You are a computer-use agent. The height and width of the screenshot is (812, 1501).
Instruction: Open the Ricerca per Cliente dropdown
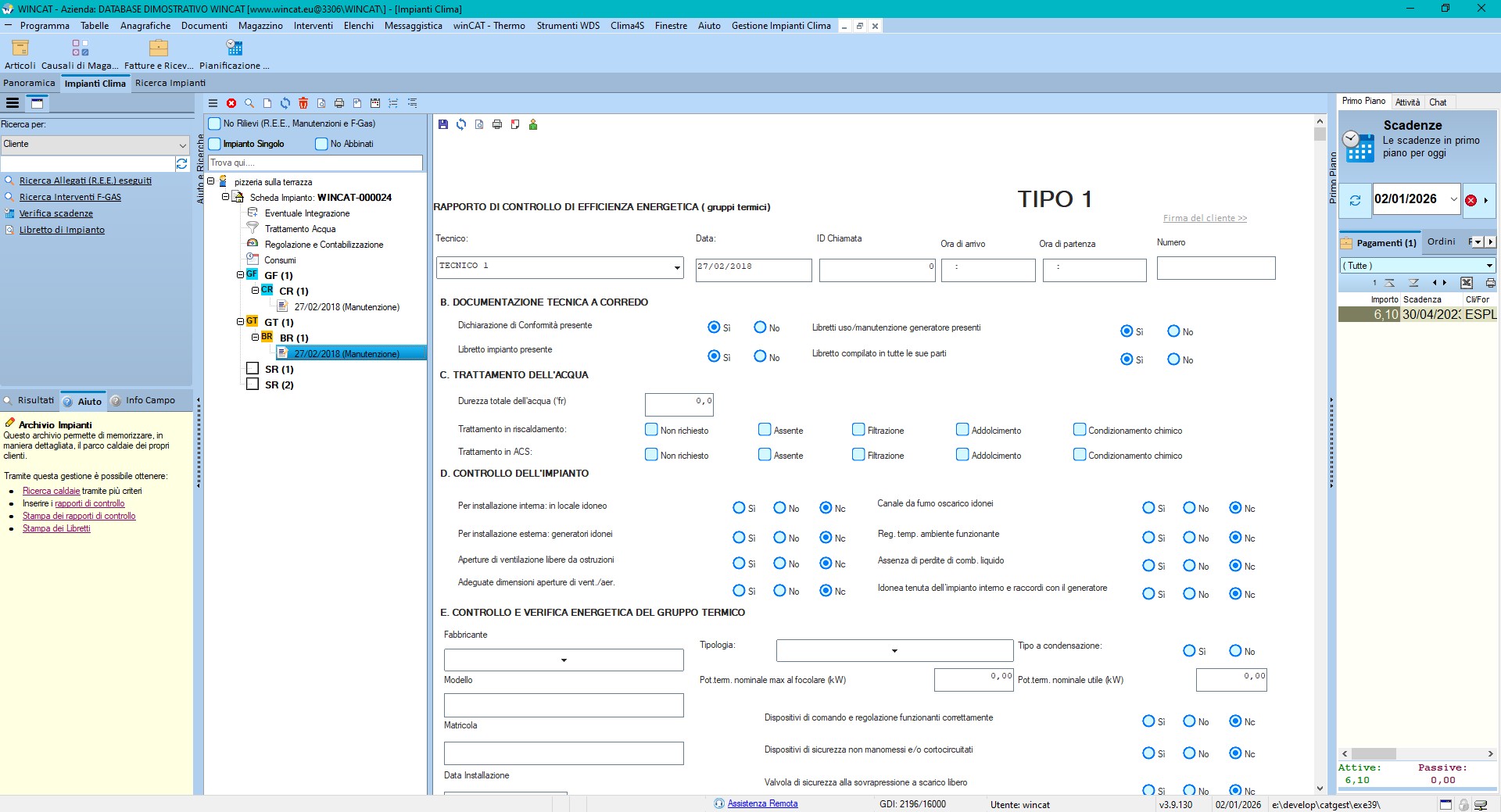click(182, 145)
